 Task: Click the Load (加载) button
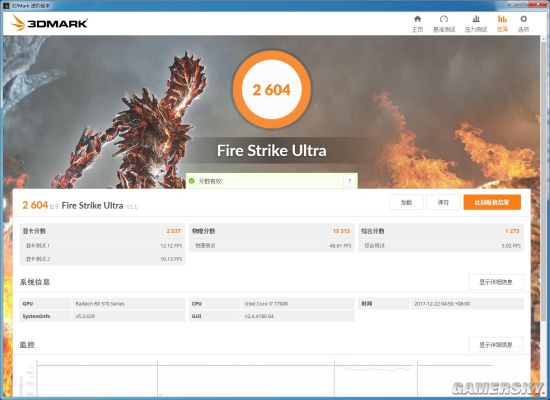(x=407, y=202)
